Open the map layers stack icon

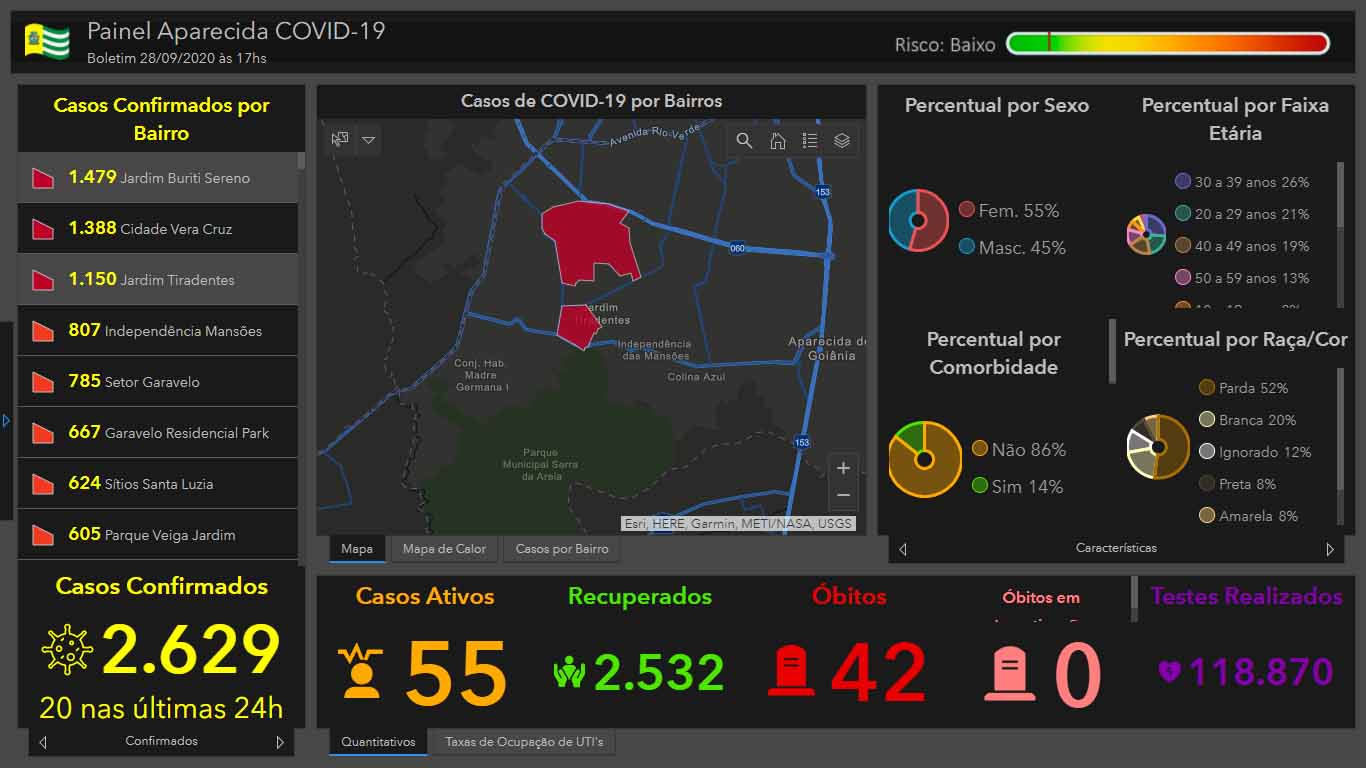tap(842, 141)
